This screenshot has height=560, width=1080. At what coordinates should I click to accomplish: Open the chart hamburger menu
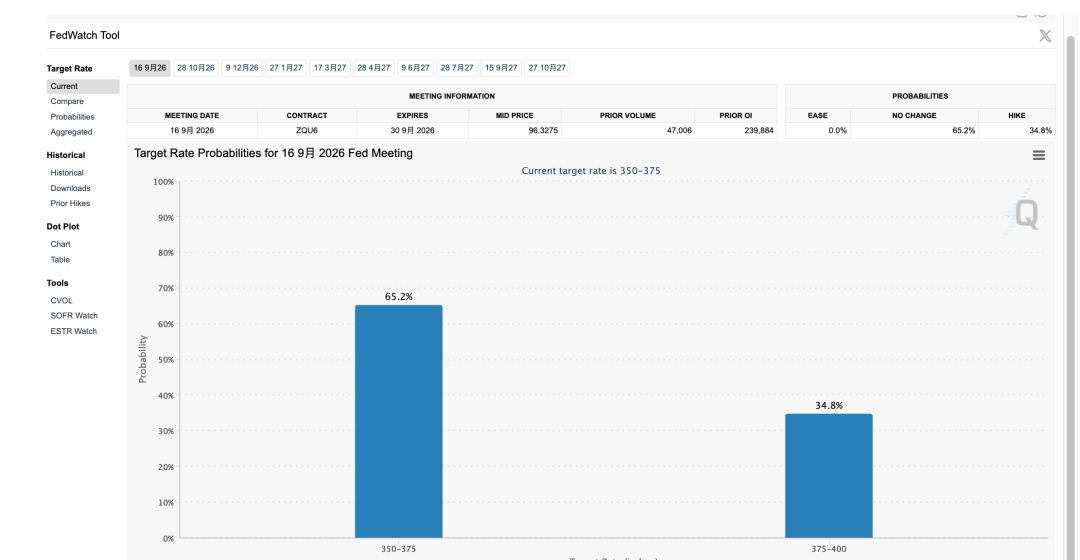pyautogui.click(x=1039, y=156)
